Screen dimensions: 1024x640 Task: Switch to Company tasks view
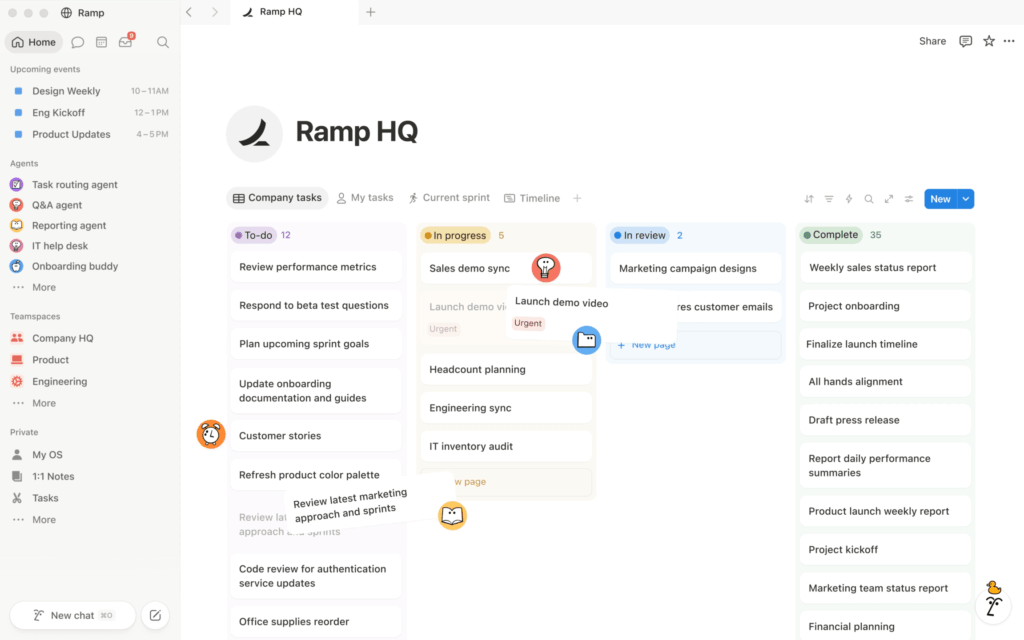[x=278, y=198]
